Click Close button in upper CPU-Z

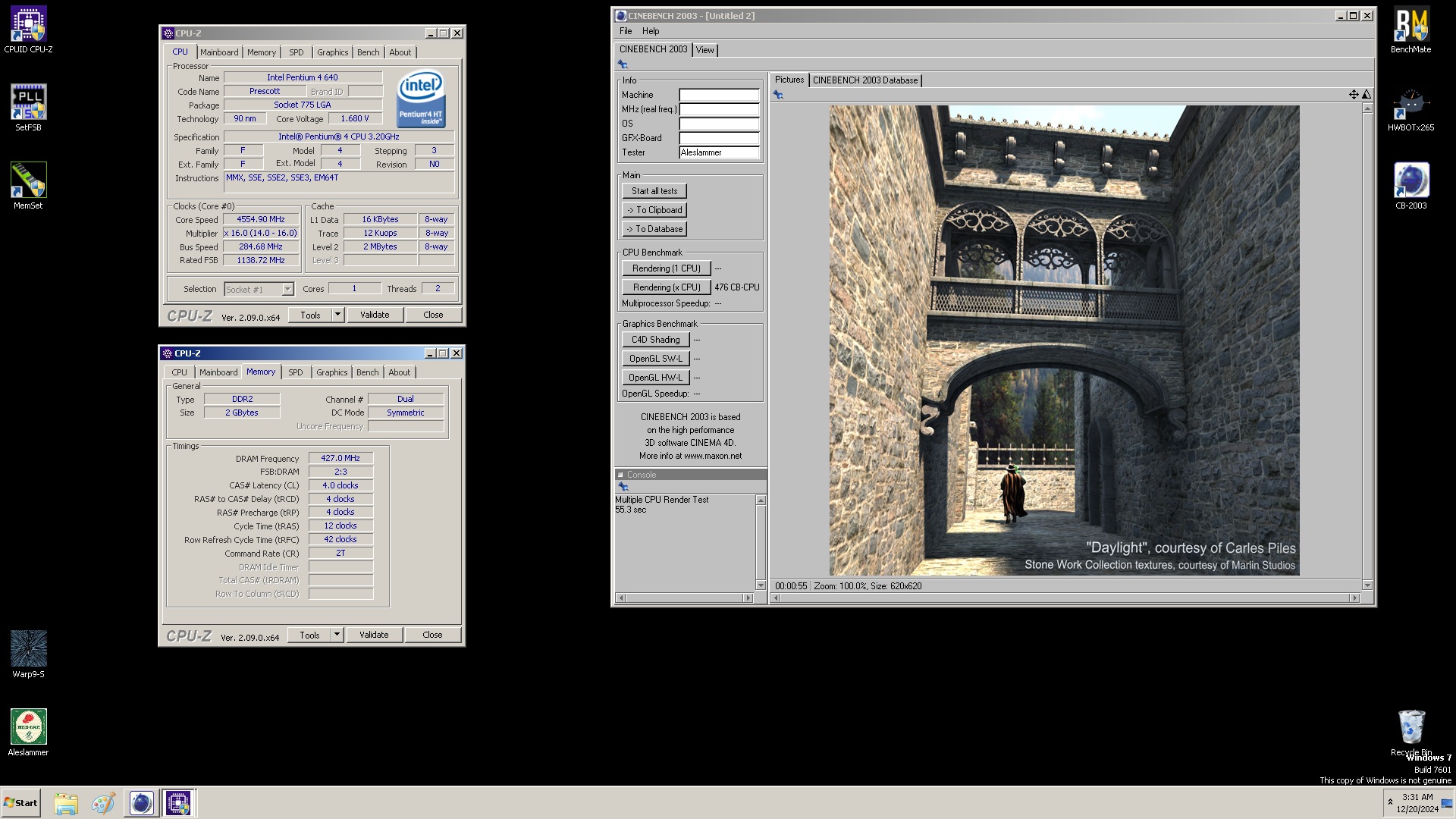[433, 315]
